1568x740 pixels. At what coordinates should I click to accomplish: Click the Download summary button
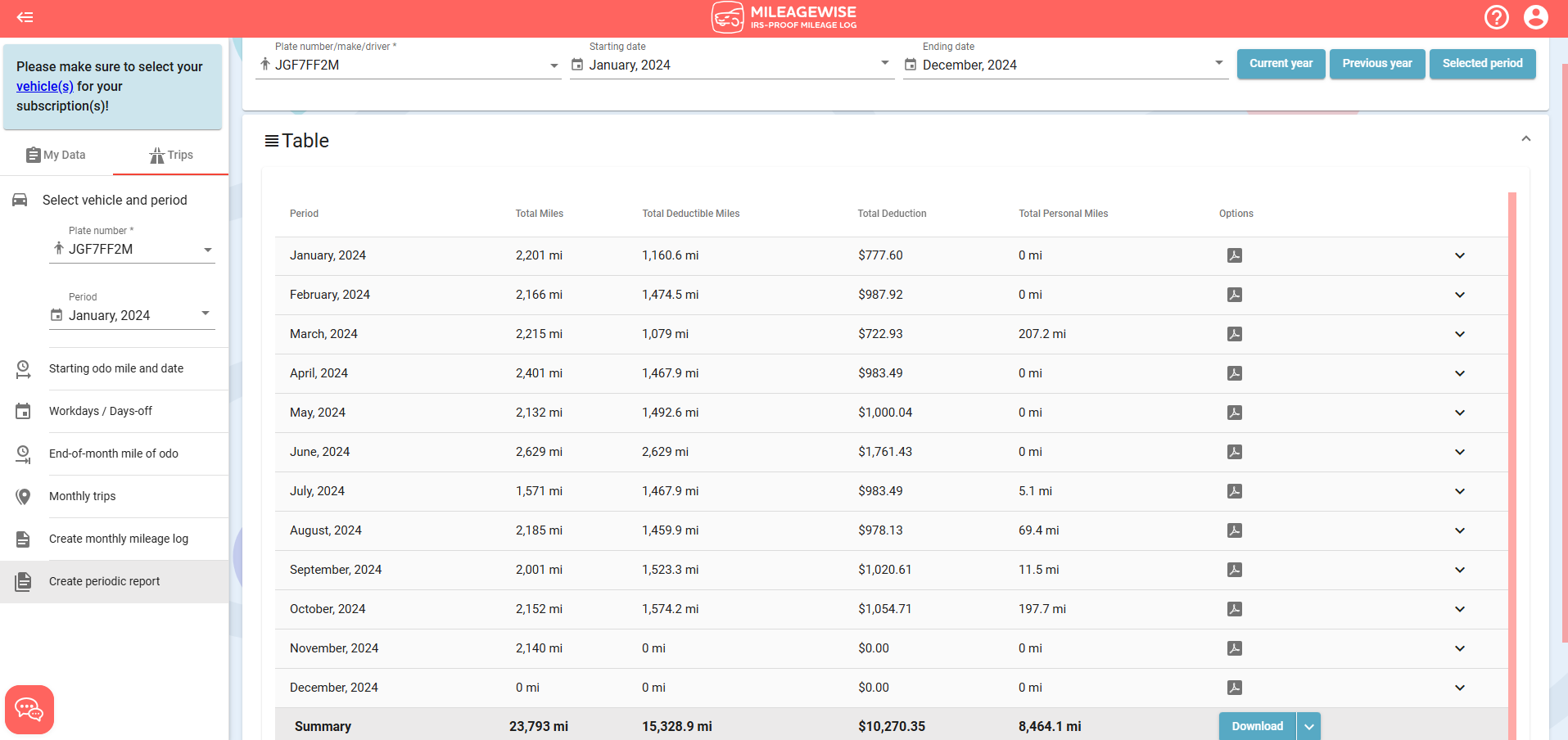click(1257, 727)
